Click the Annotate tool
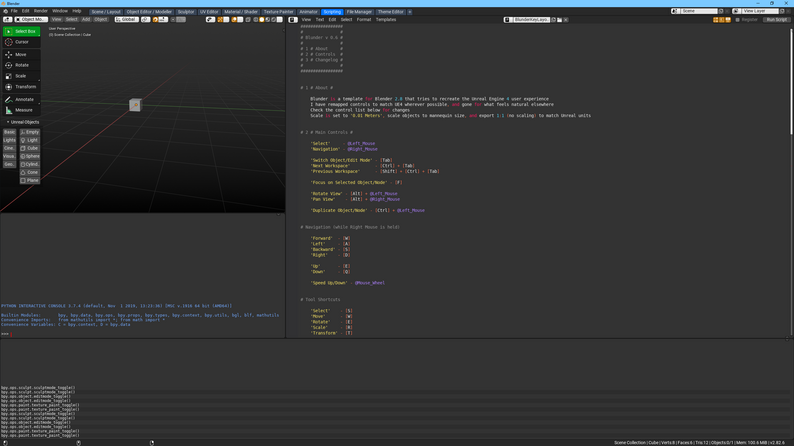The height and width of the screenshot is (446, 794). point(21,99)
